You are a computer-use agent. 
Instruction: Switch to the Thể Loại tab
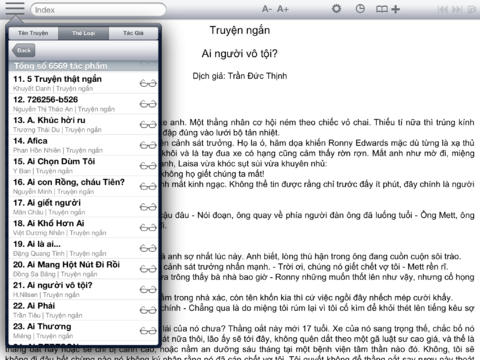83,33
